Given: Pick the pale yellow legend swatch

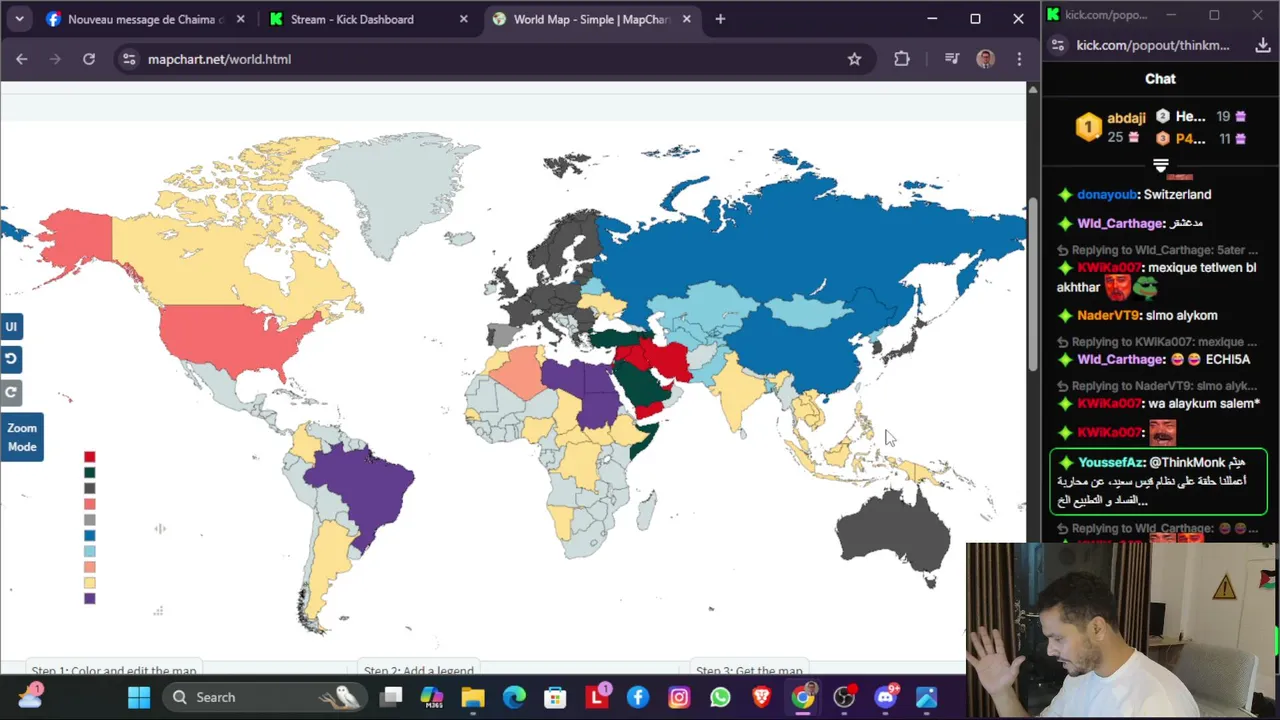Looking at the screenshot, I should pyautogui.click(x=89, y=582).
